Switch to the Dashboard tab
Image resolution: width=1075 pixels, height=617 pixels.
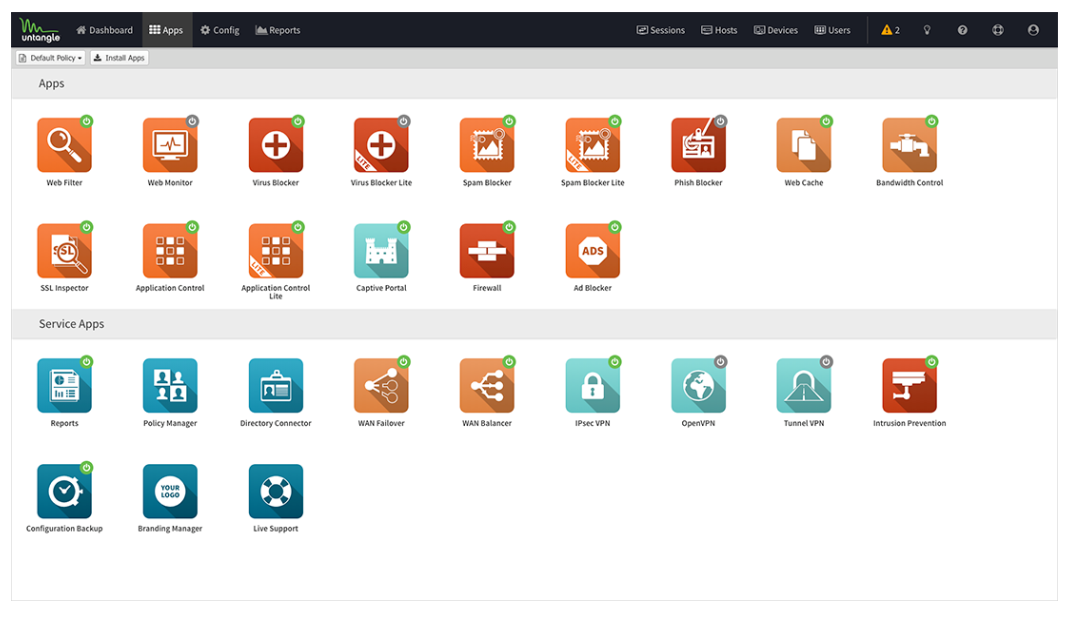click(105, 30)
